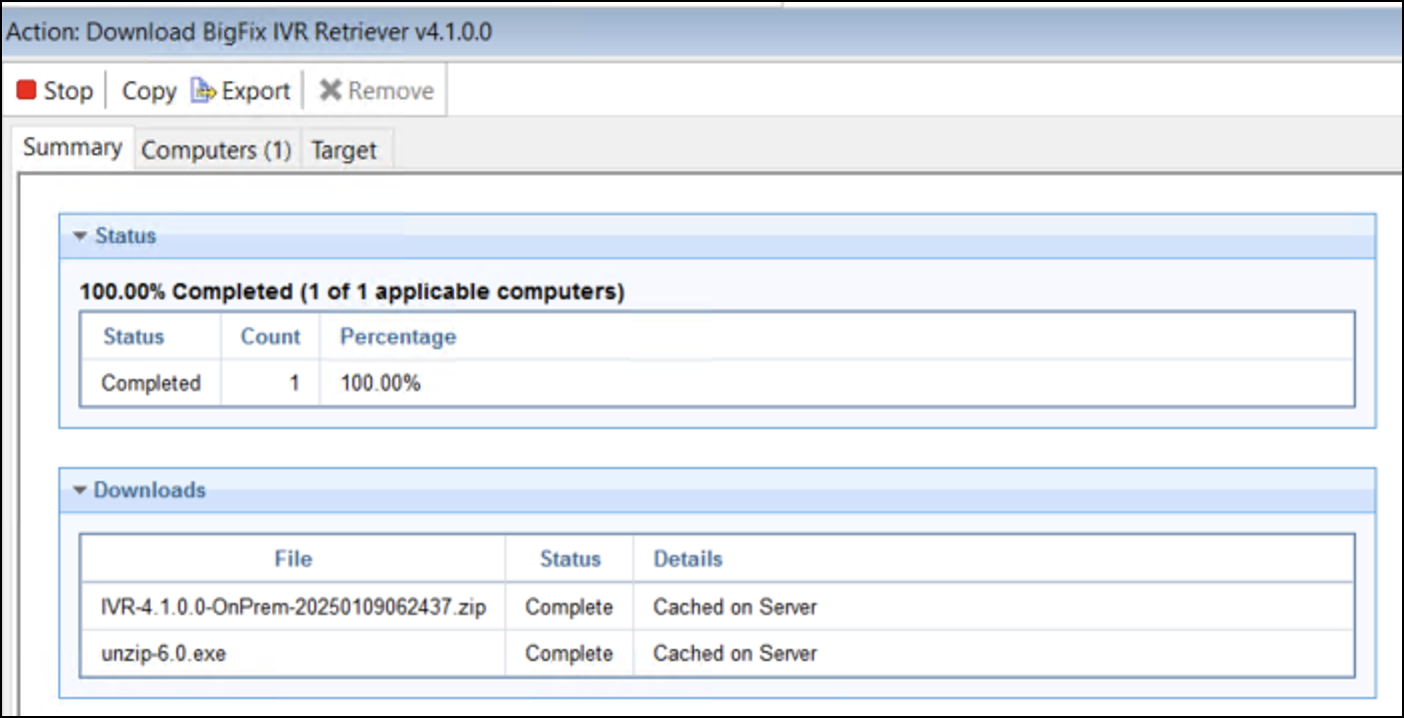This screenshot has width=1404, height=718.
Task: Select the Status column header in status table
Action: [x=133, y=337]
